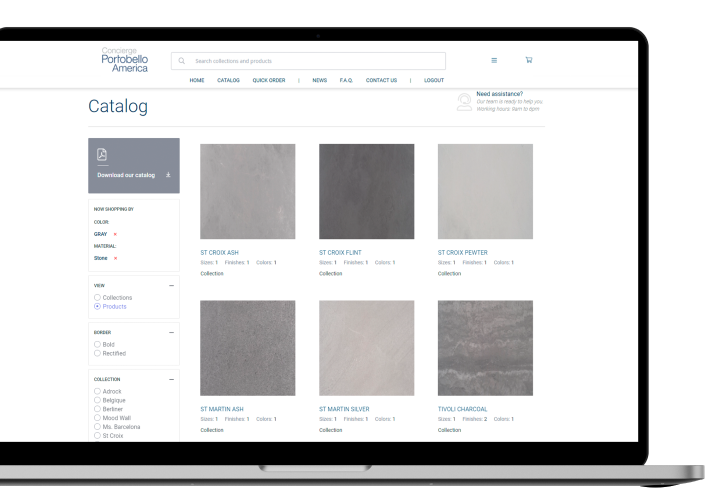Open the shopping cart icon
The width and height of the screenshot is (721, 500).
pos(529,60)
